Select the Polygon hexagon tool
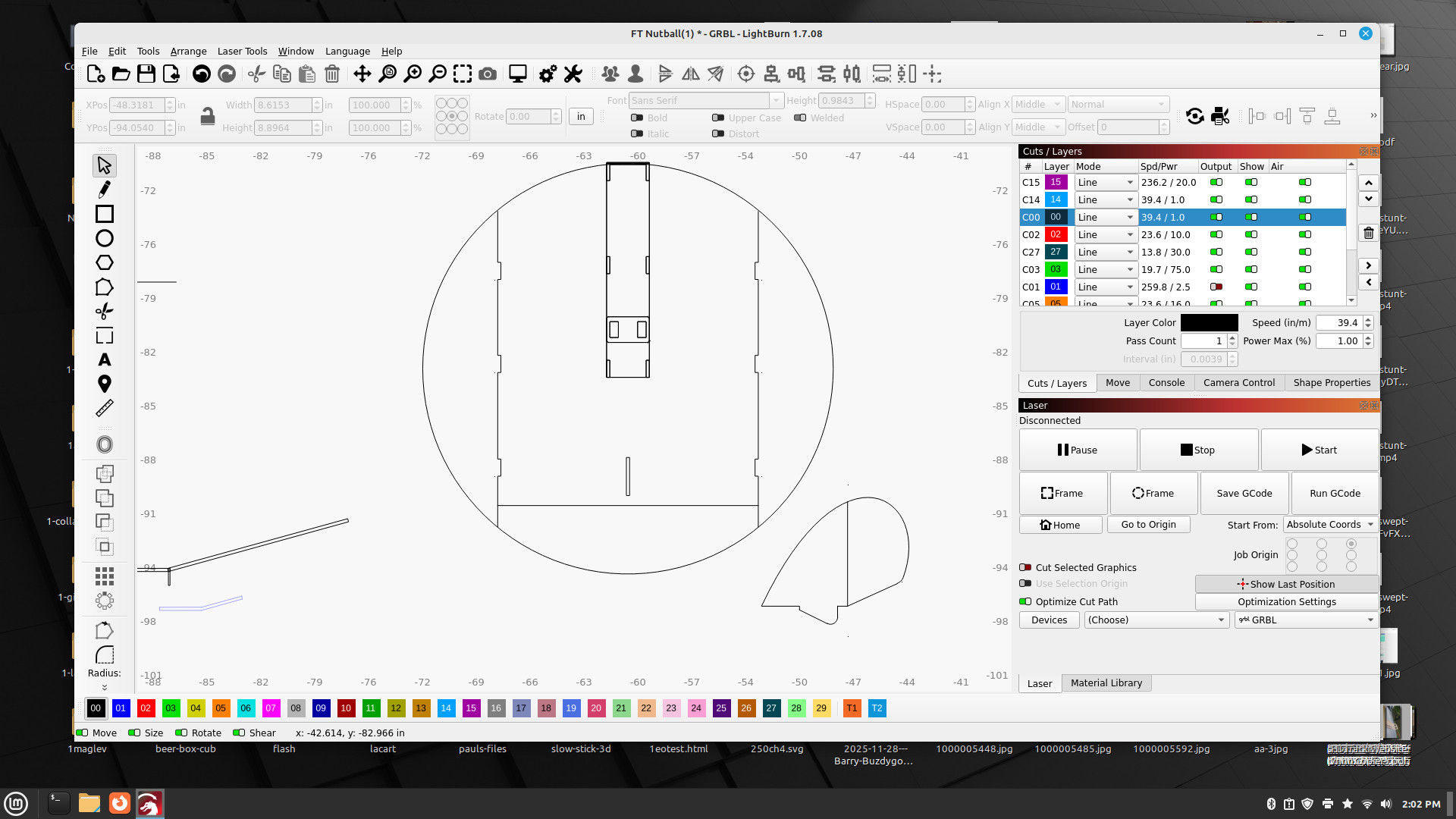Image resolution: width=1456 pixels, height=819 pixels. pyautogui.click(x=105, y=262)
